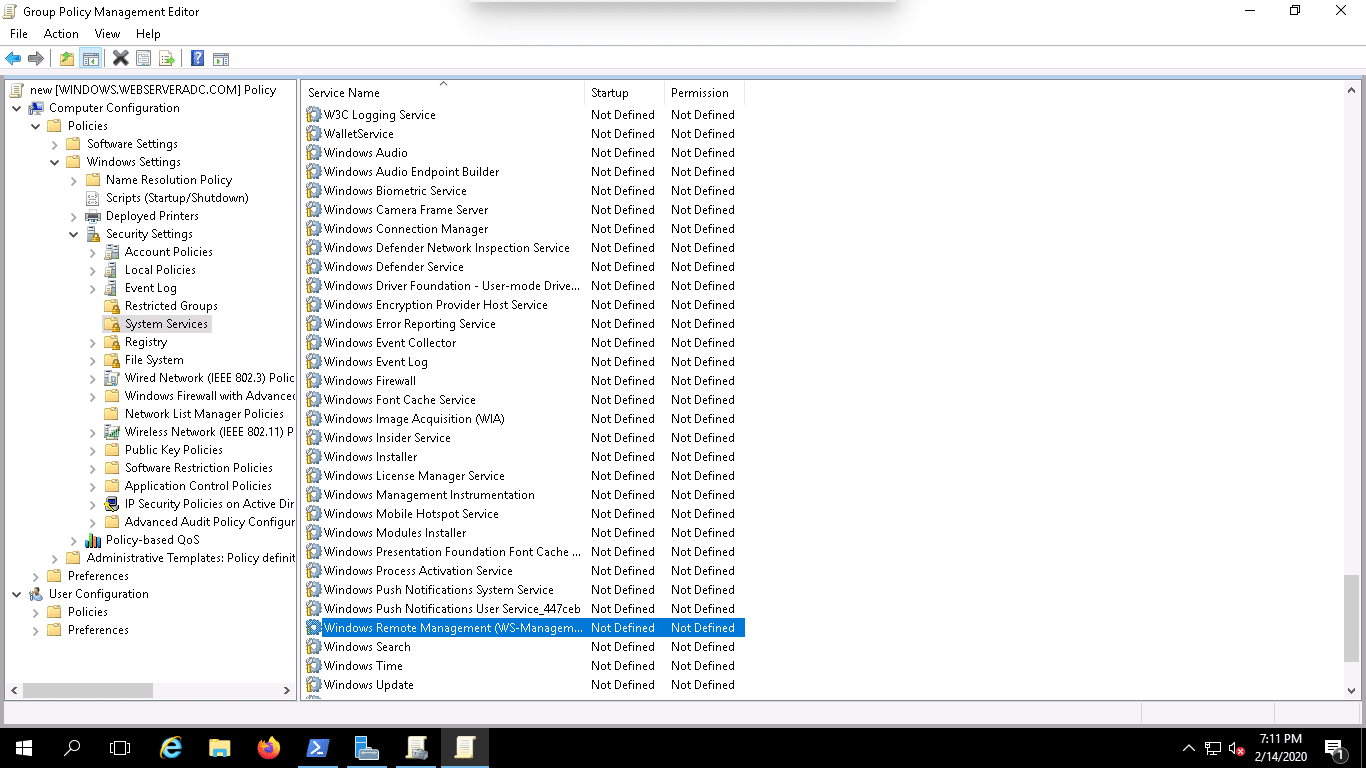This screenshot has width=1366, height=768.
Task: Click the Windows Search service icon
Action: (314, 647)
